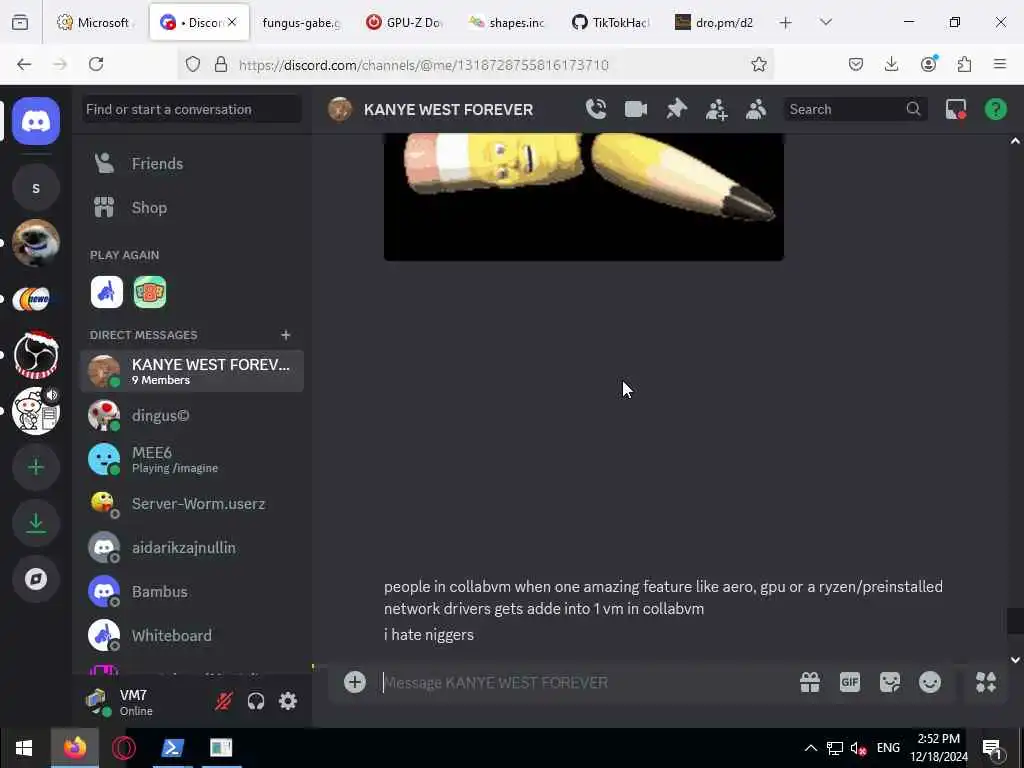Open Firefox downloads panel

point(891,64)
